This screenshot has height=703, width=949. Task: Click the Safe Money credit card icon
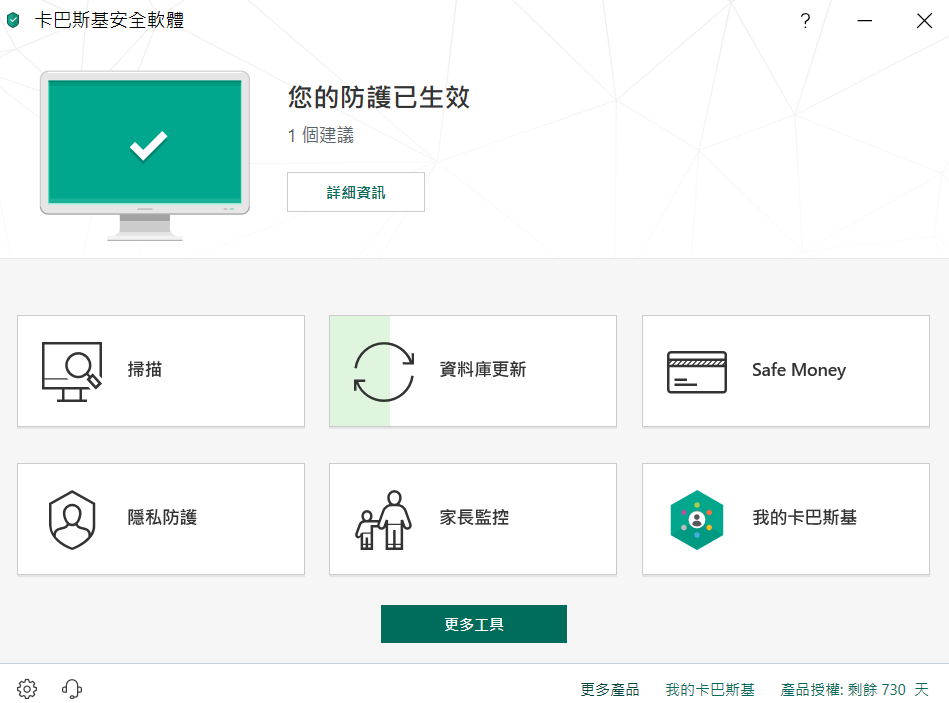click(697, 371)
